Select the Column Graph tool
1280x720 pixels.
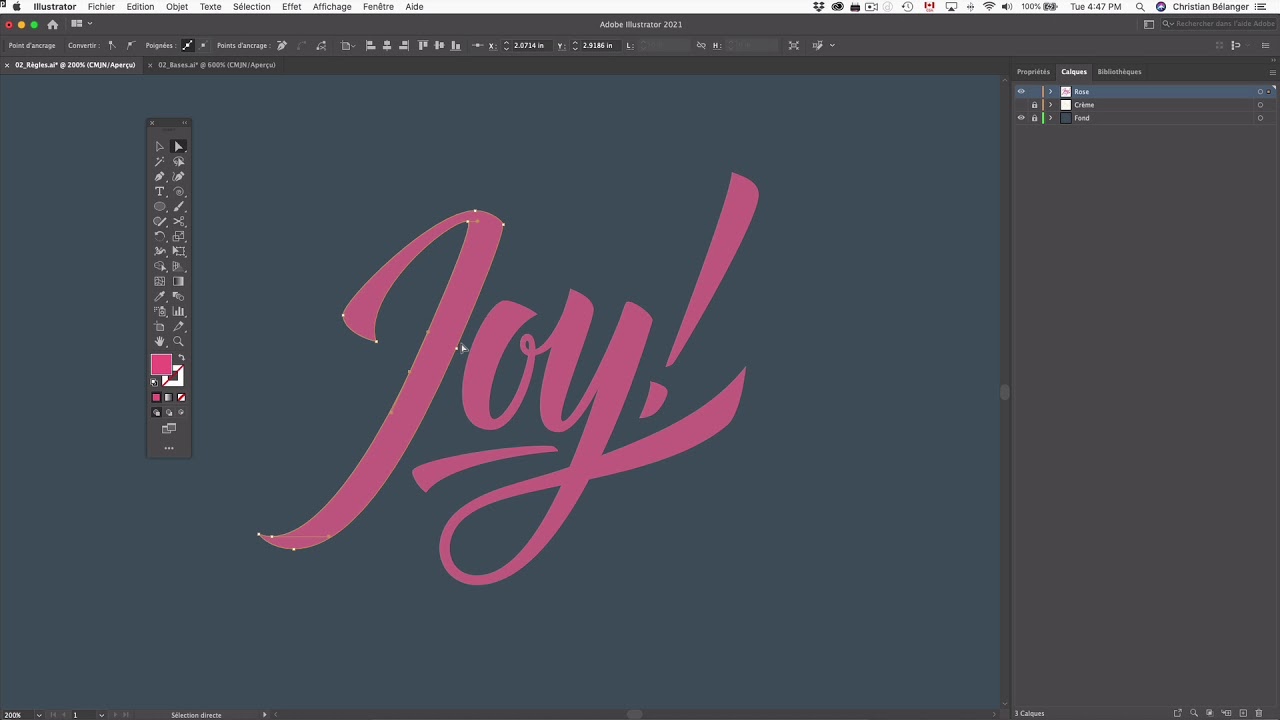[179, 311]
